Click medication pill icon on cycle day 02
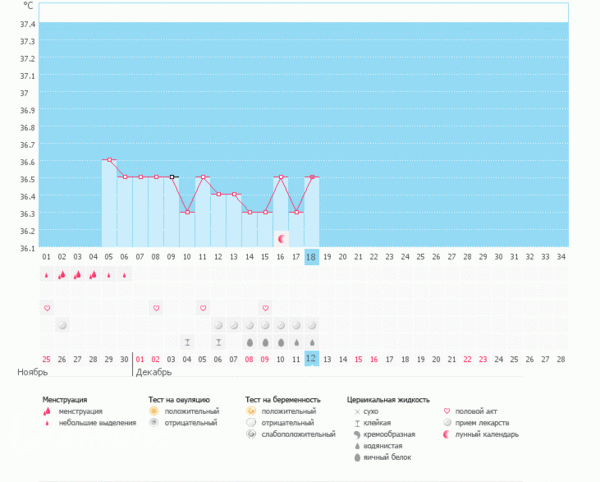This screenshot has height=482, width=600. [62, 325]
